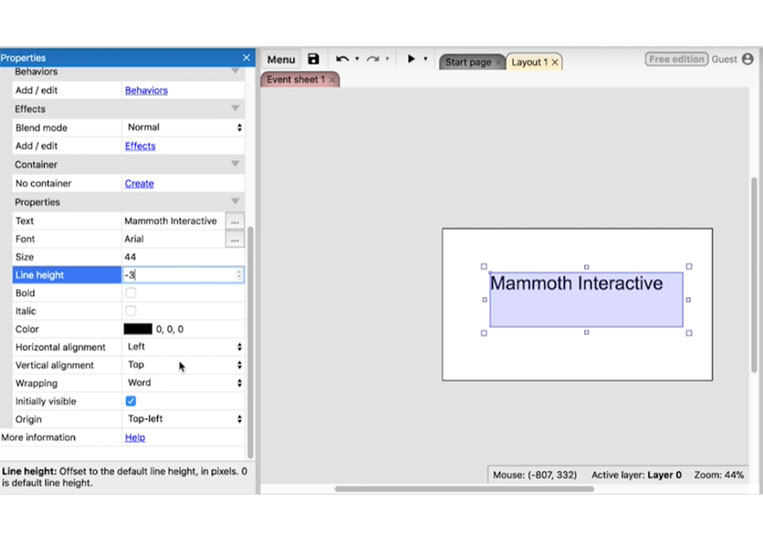Viewport: 763px width, 541px height.
Task: Close the Event sheet 1 tab
Action: 332,80
